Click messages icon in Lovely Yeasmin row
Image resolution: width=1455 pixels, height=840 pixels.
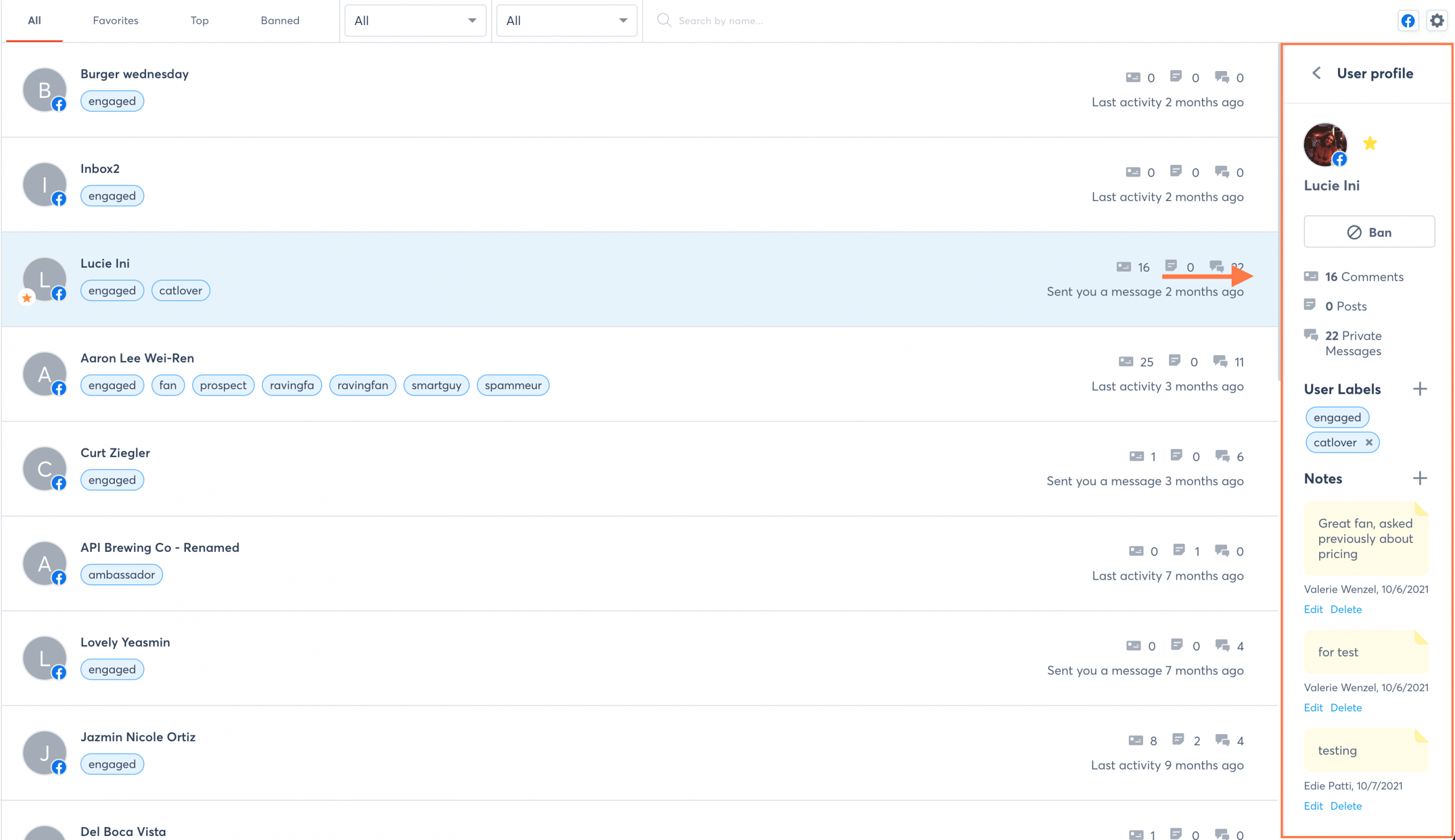pyautogui.click(x=1222, y=645)
